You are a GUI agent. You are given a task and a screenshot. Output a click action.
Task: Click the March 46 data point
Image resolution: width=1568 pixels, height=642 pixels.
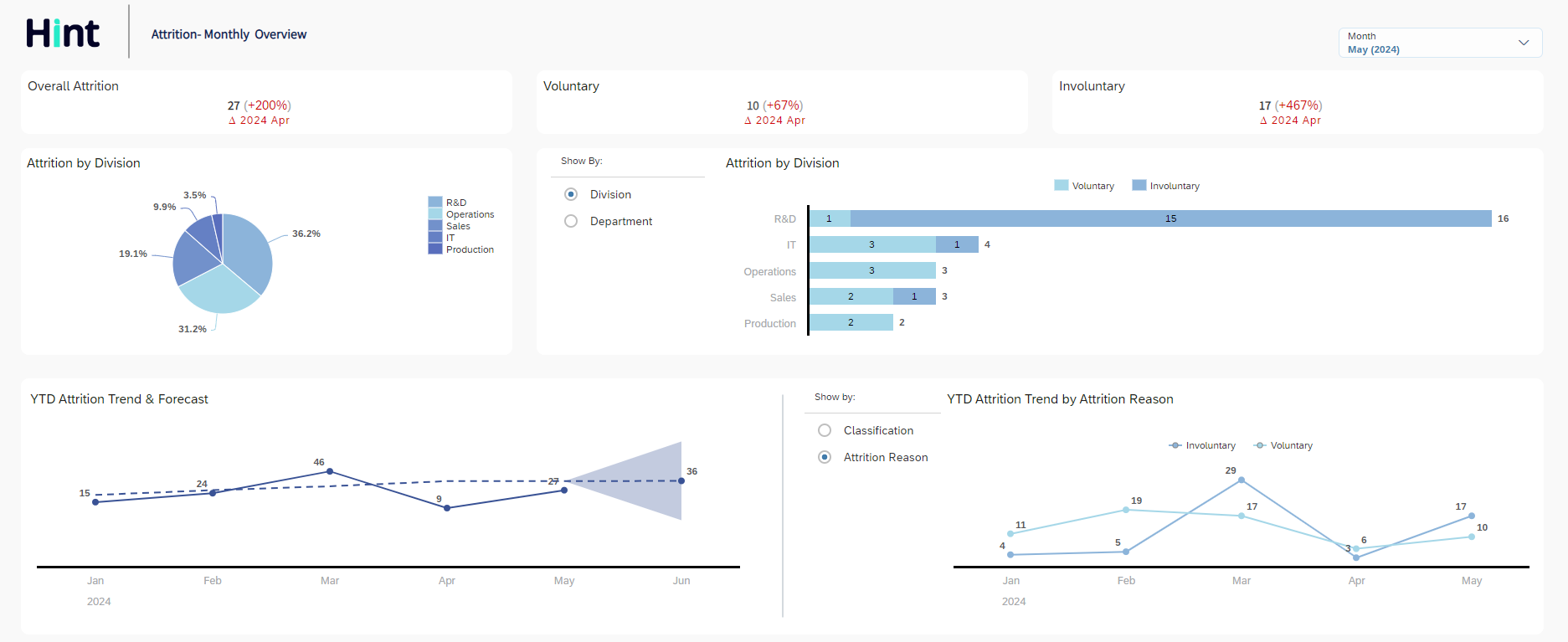[330, 471]
